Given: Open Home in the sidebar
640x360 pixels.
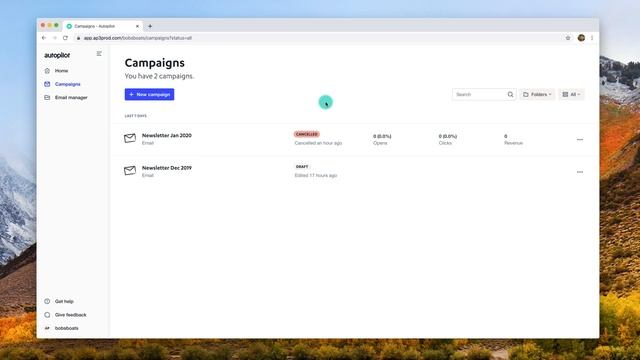Looking at the screenshot, I should [62, 71].
